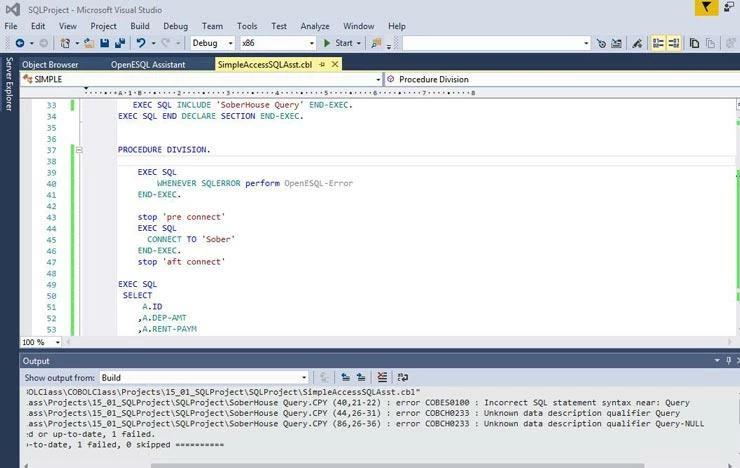The width and height of the screenshot is (740, 468).
Task: Click the empty toolbar search combo box
Action: point(496,43)
